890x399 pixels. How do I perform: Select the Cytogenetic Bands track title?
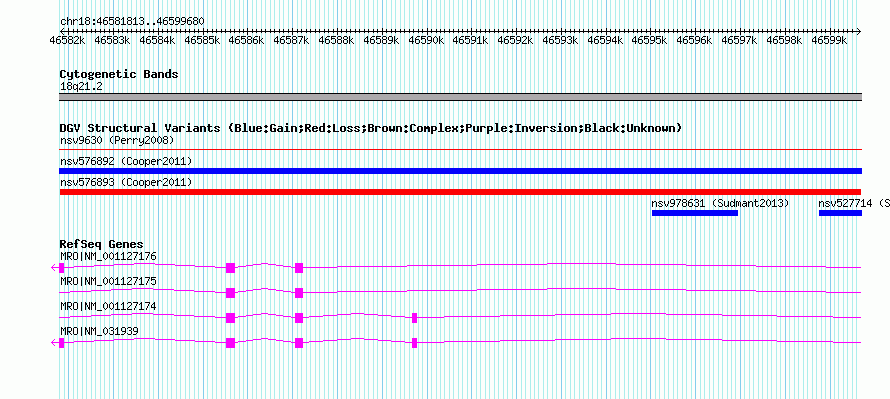[x=119, y=74]
